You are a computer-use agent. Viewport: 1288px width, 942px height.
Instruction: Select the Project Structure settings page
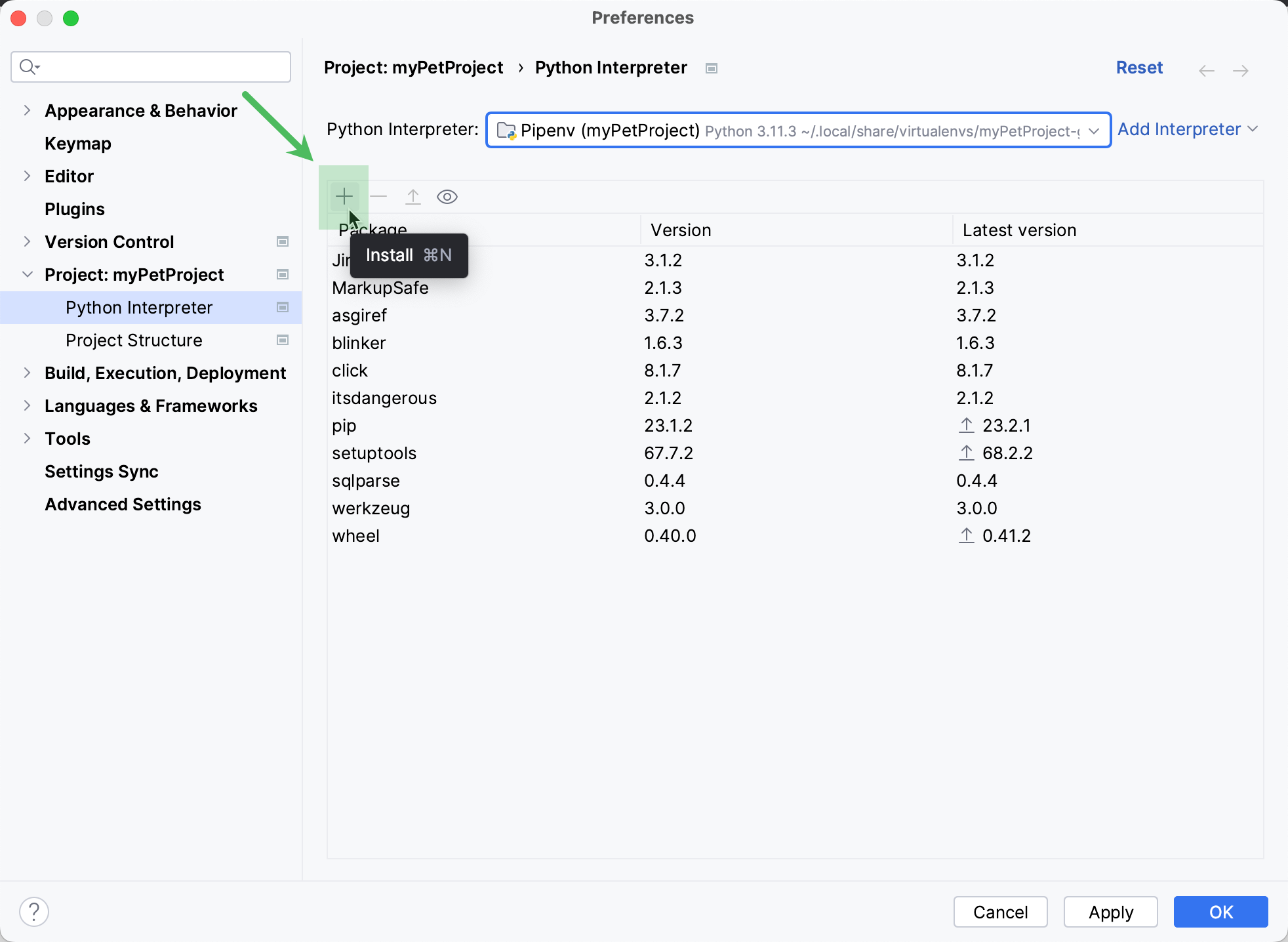pyautogui.click(x=133, y=340)
